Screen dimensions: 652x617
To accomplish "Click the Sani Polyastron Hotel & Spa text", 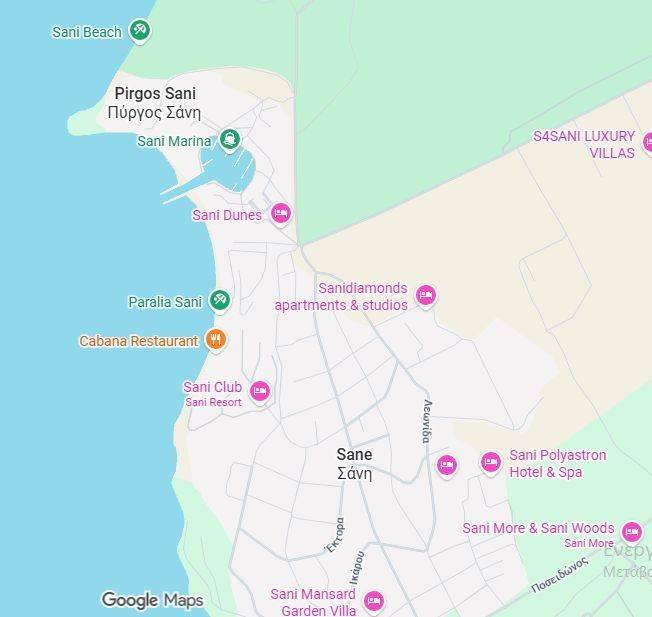I will 558,464.
